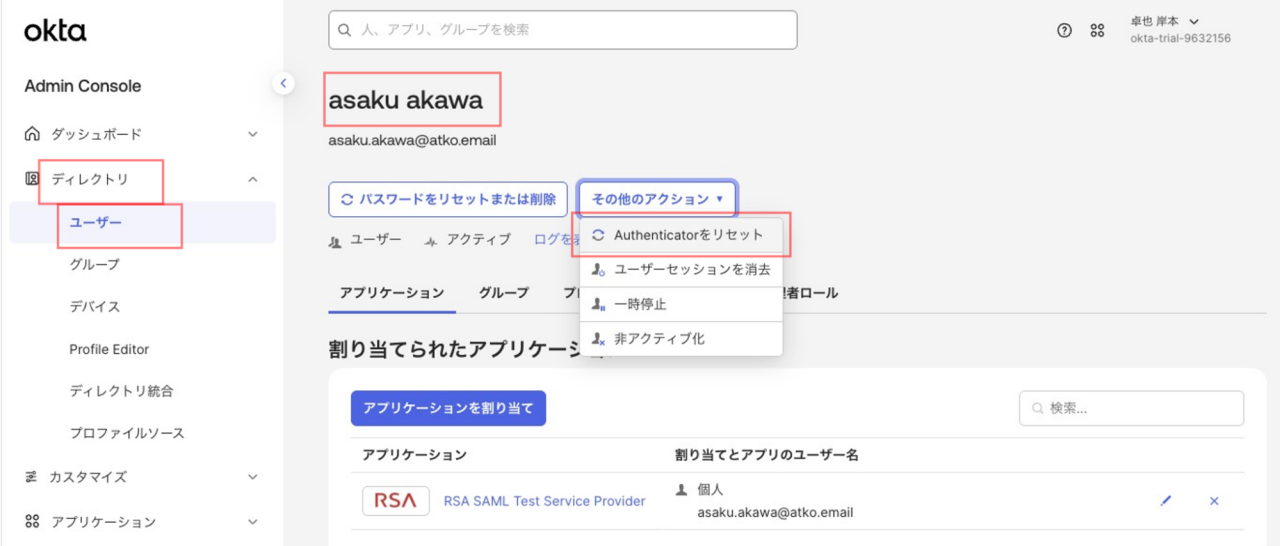Click the top search field for people, apps, groups

562,30
